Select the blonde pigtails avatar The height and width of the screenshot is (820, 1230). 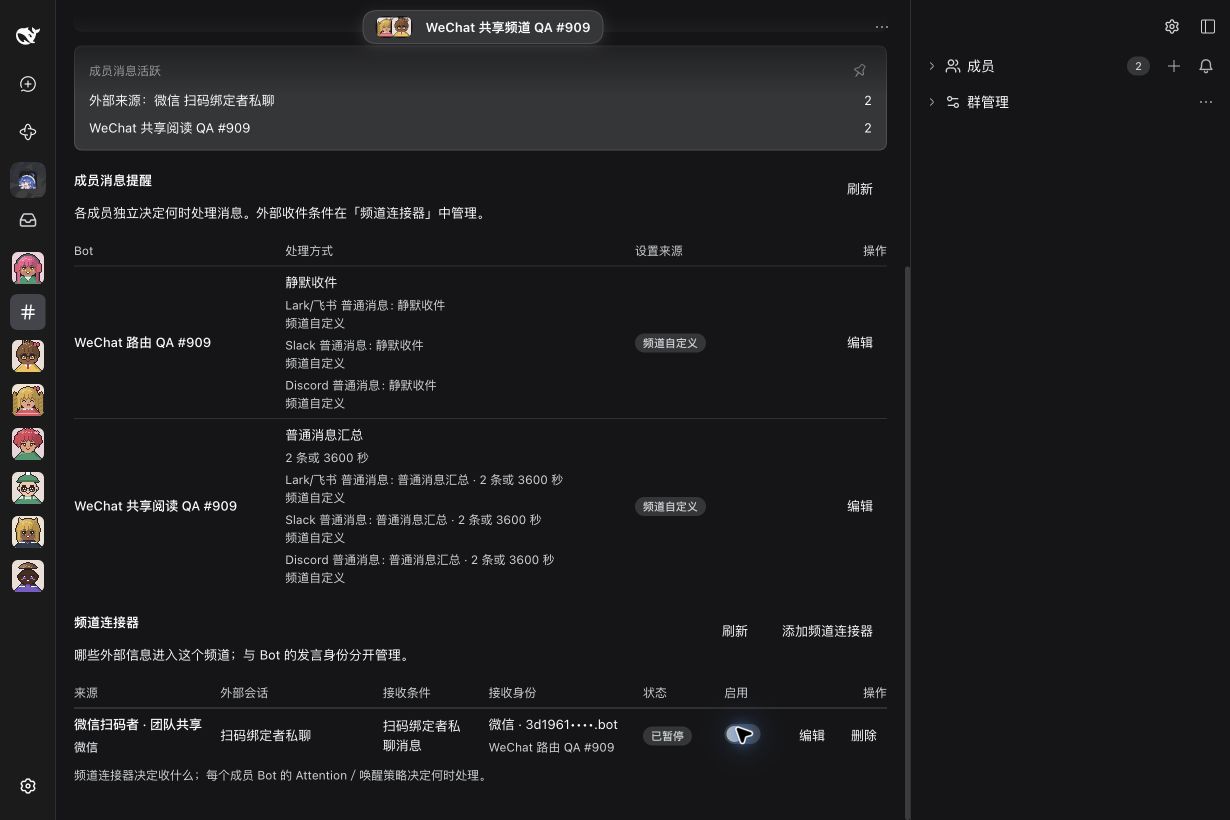tap(28, 400)
